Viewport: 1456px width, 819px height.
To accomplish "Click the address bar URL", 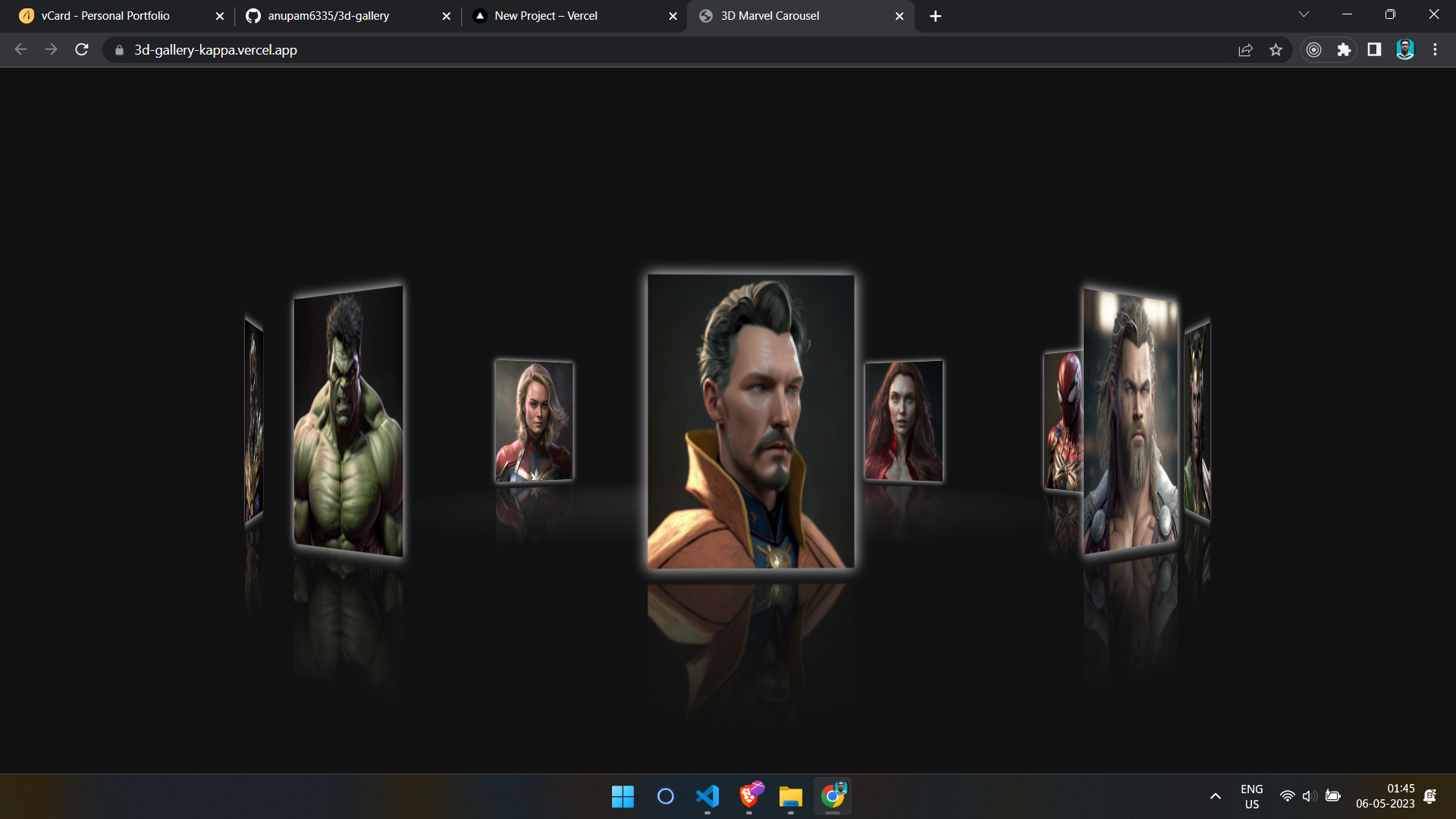I will point(215,50).
